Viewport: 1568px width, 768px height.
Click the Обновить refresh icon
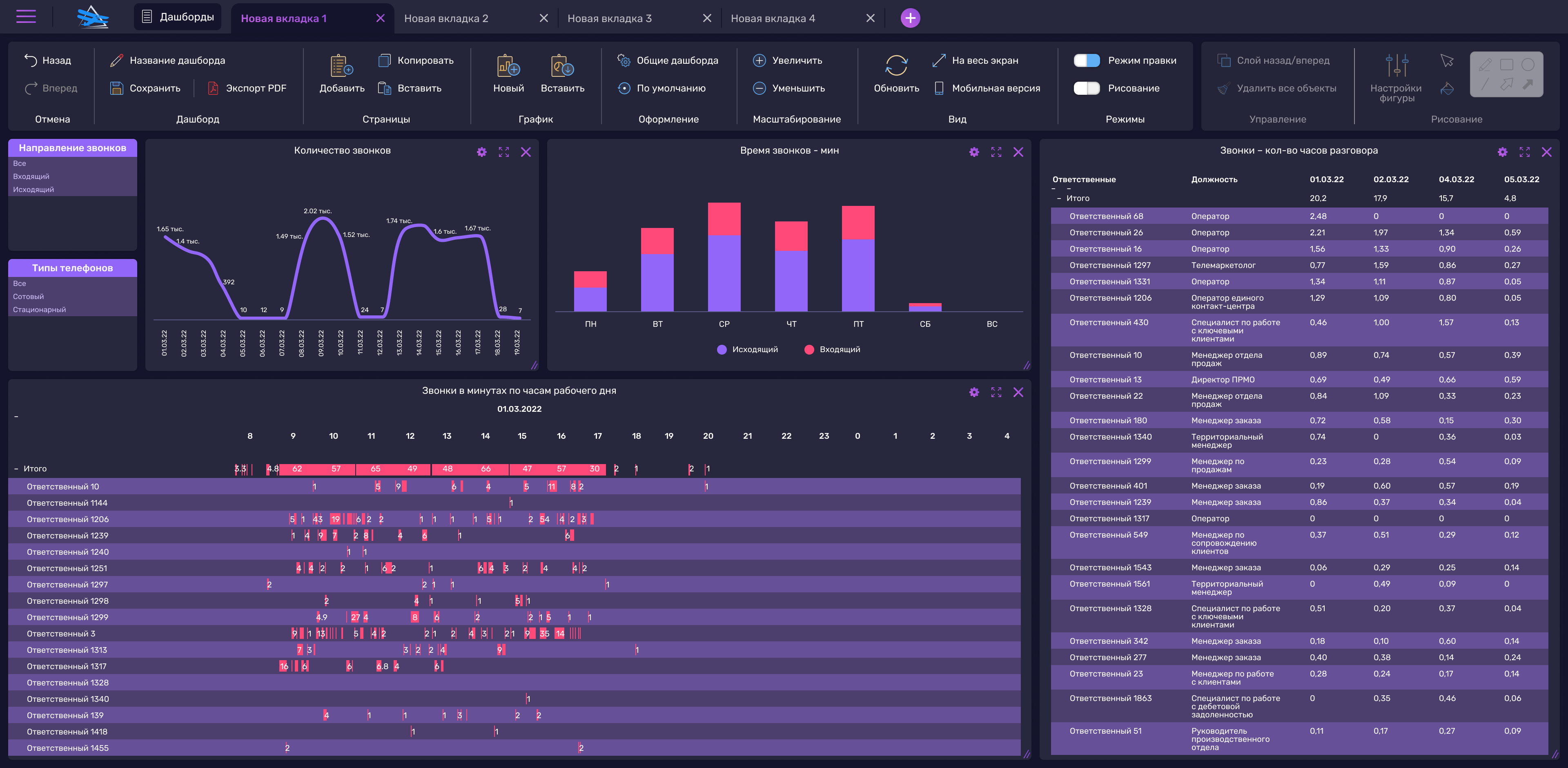tap(896, 66)
